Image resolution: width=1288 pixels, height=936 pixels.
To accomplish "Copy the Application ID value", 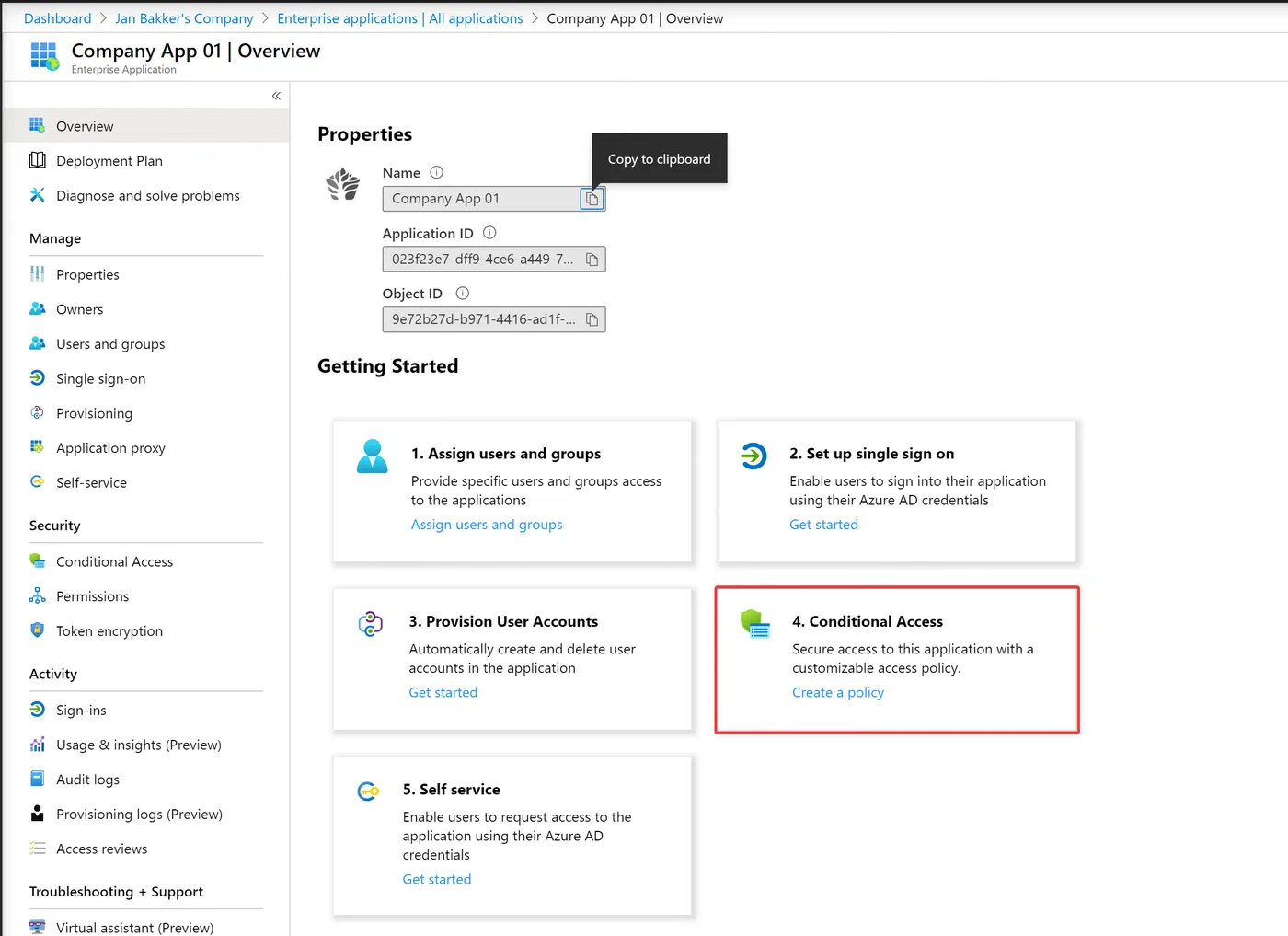I will [x=592, y=260].
